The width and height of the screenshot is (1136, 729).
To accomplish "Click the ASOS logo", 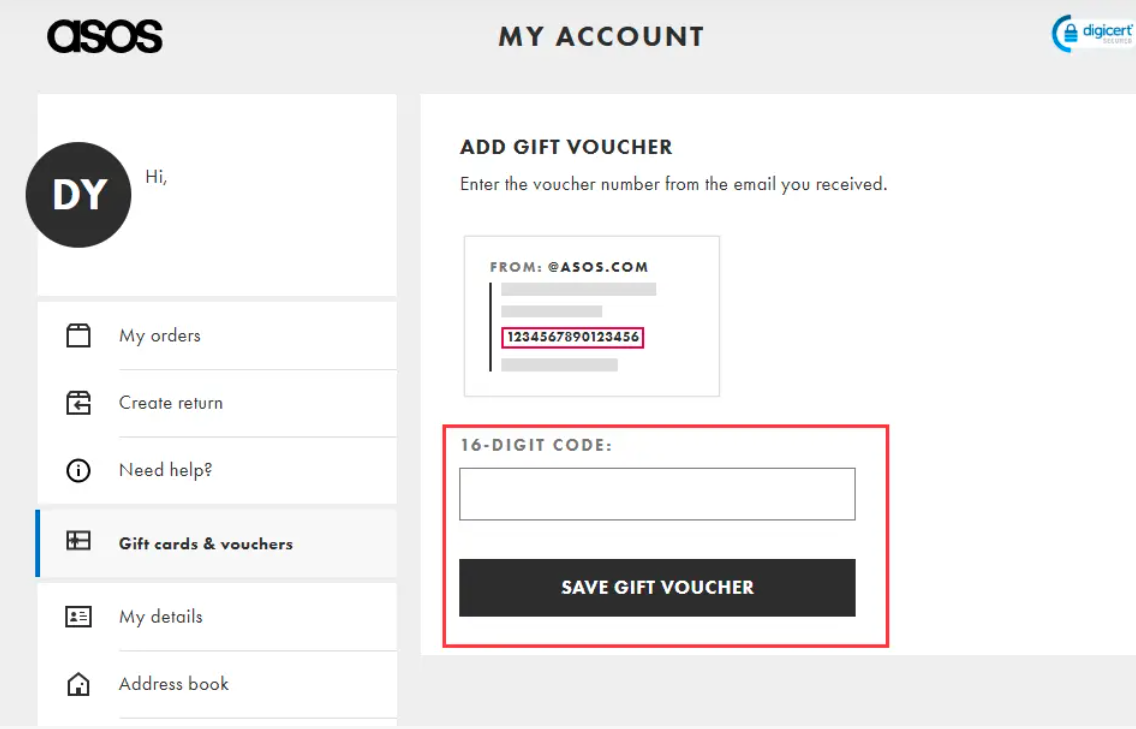I will click(105, 37).
